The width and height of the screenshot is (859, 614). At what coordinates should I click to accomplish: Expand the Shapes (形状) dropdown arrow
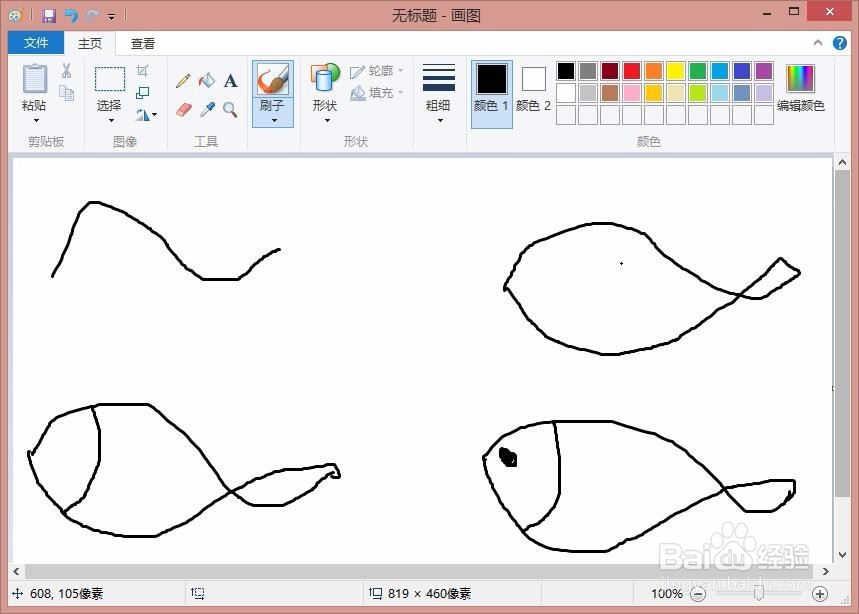click(x=327, y=120)
